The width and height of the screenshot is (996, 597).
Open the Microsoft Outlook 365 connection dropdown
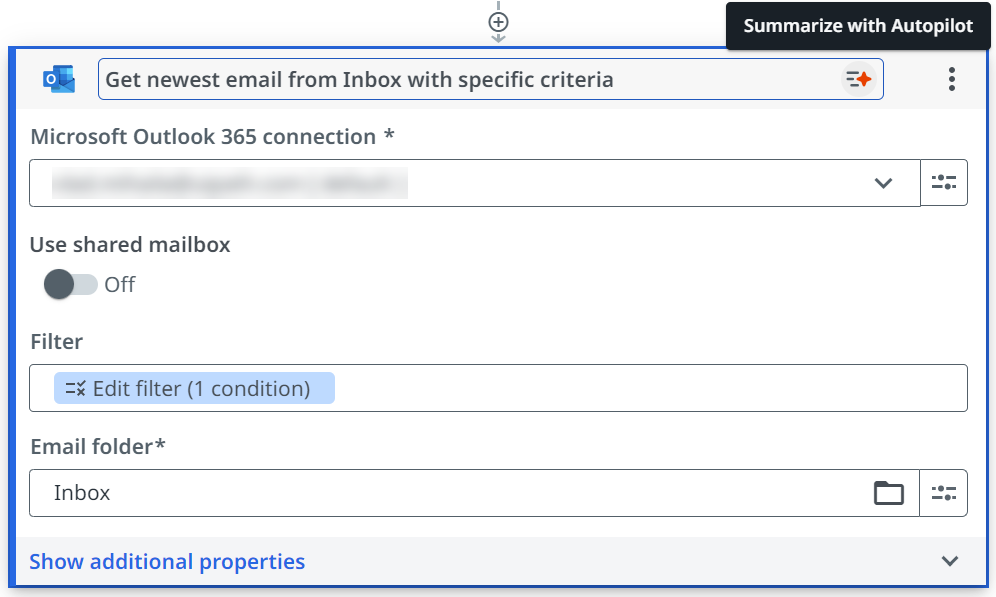(x=883, y=183)
